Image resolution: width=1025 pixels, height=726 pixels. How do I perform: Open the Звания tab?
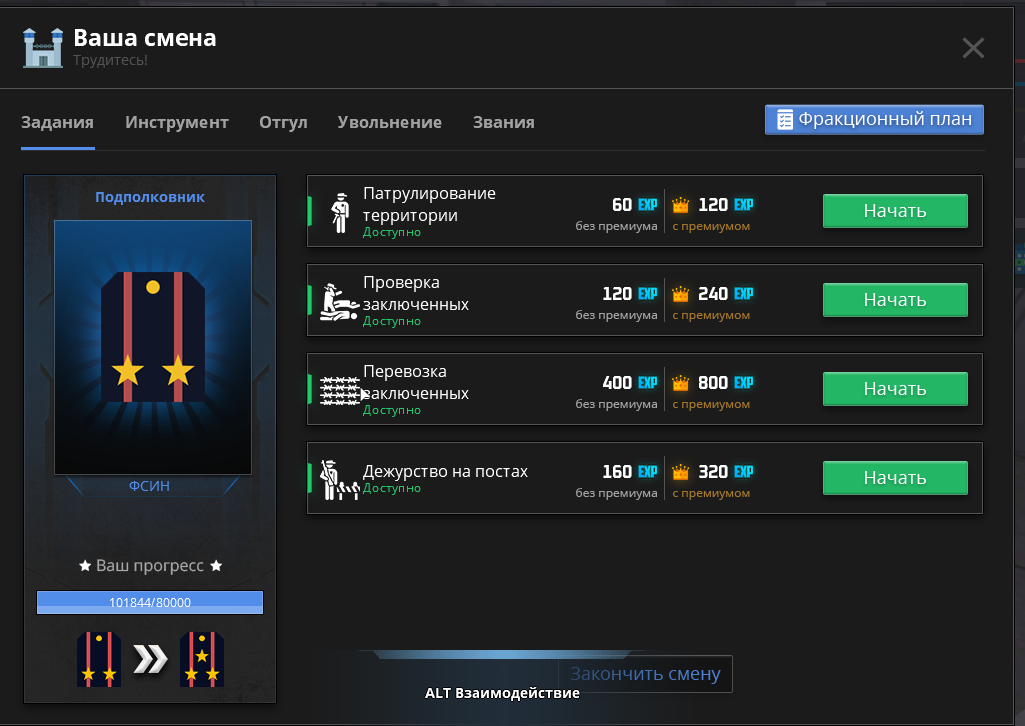(503, 123)
